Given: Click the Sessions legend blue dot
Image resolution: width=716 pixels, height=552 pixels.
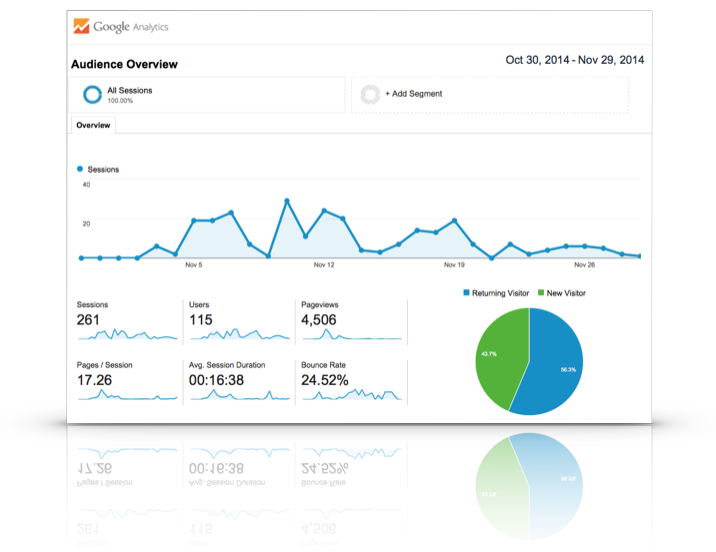Looking at the screenshot, I should pyautogui.click(x=80, y=169).
